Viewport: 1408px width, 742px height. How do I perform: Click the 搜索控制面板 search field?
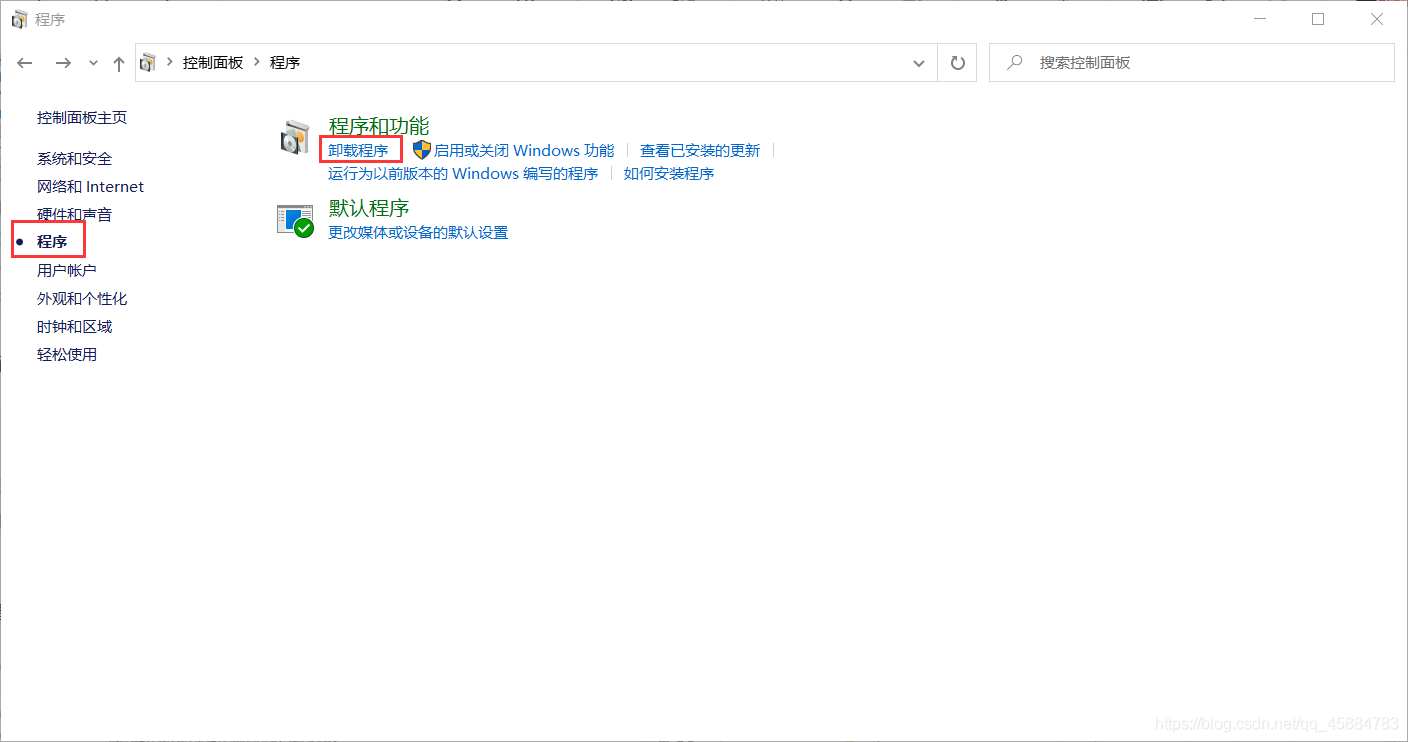click(x=1192, y=62)
